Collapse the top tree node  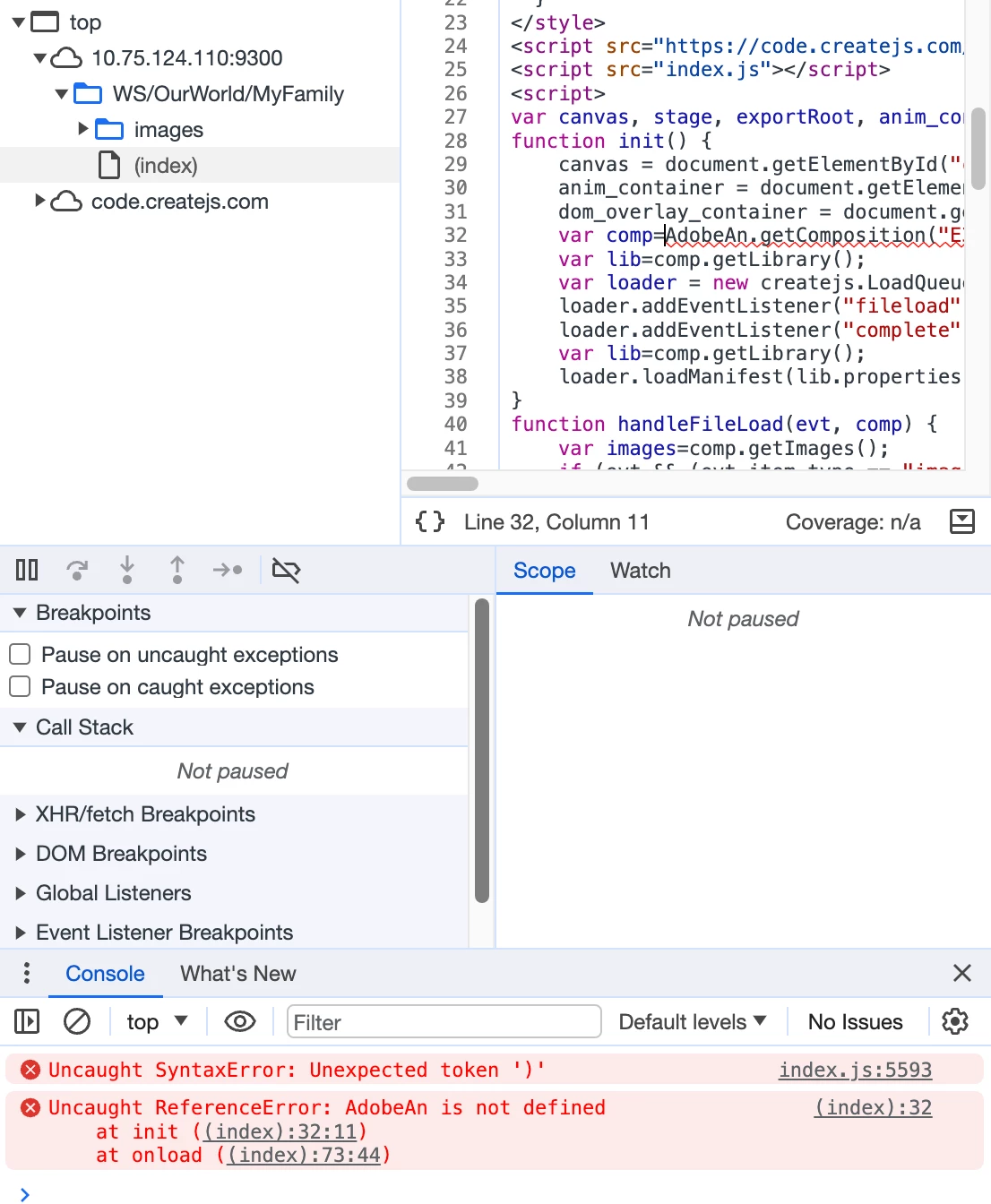18,21
